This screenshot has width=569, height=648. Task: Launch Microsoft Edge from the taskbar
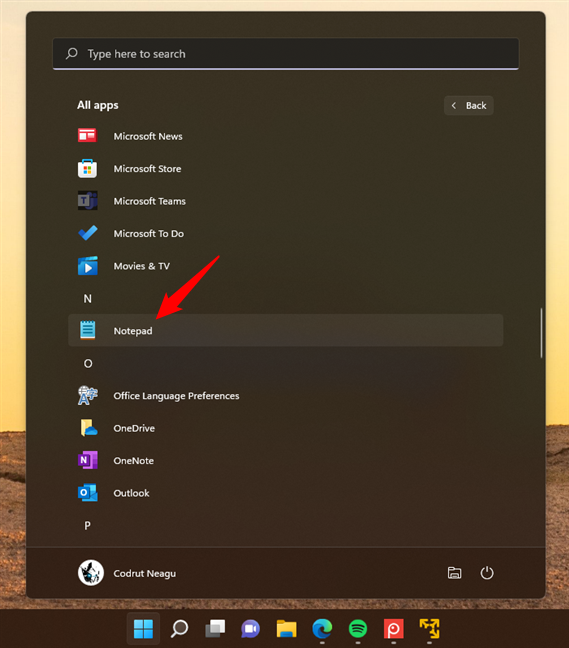[322, 629]
